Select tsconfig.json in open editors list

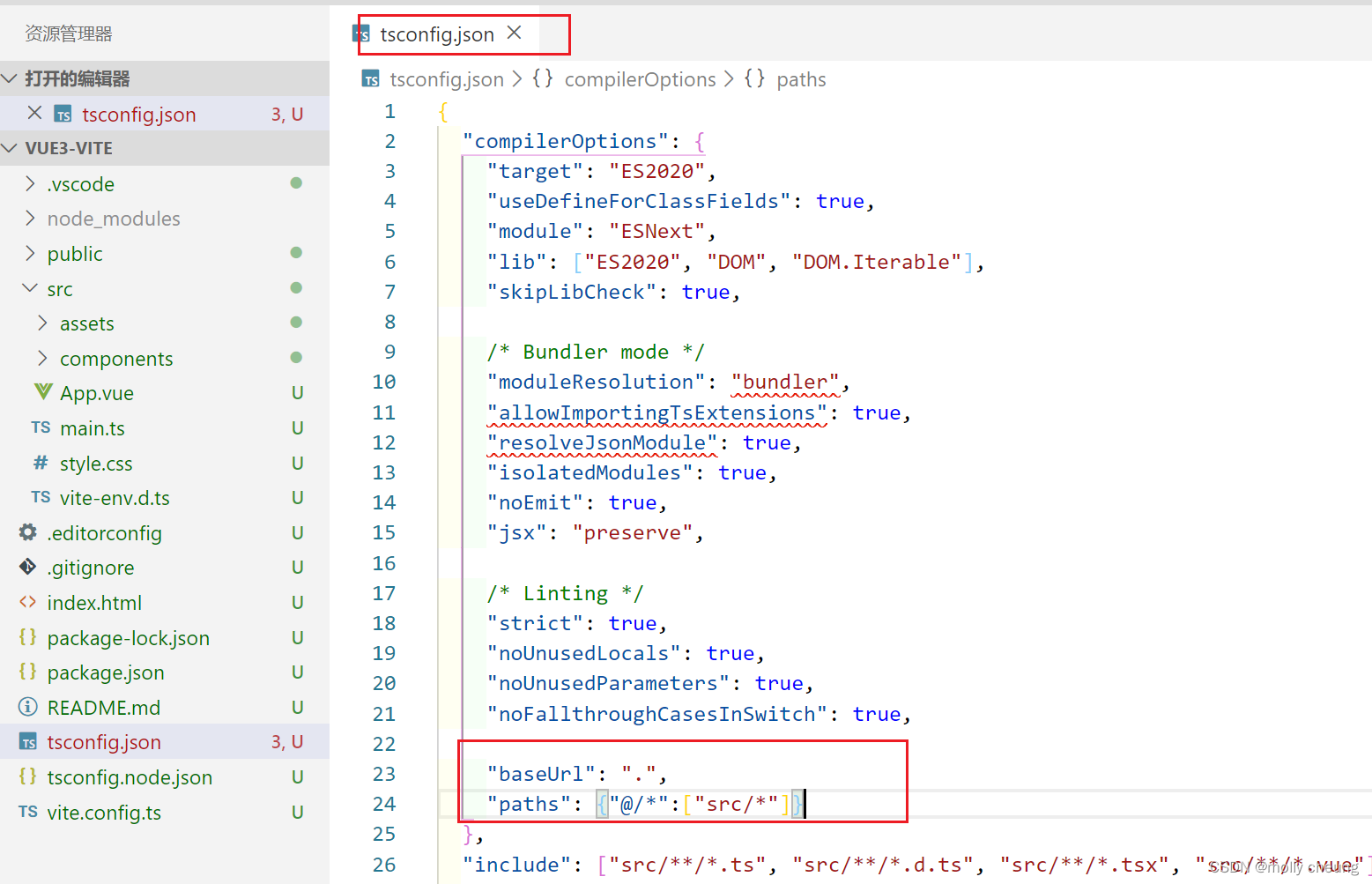pos(165,114)
